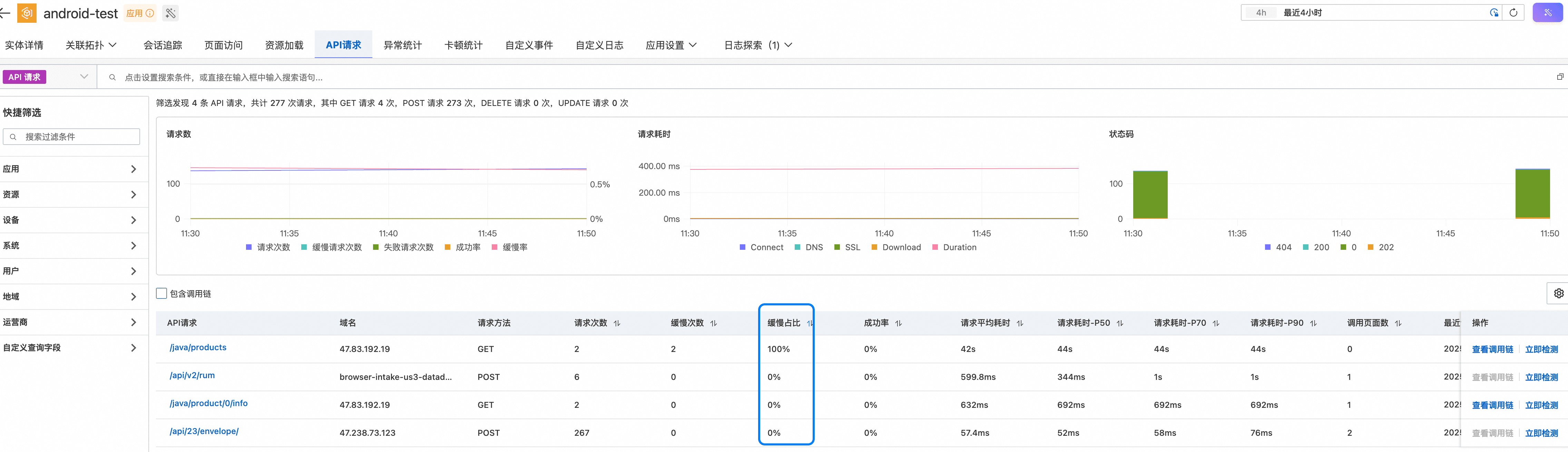
Task: Sort by 请求次数 column sort icon
Action: click(617, 324)
